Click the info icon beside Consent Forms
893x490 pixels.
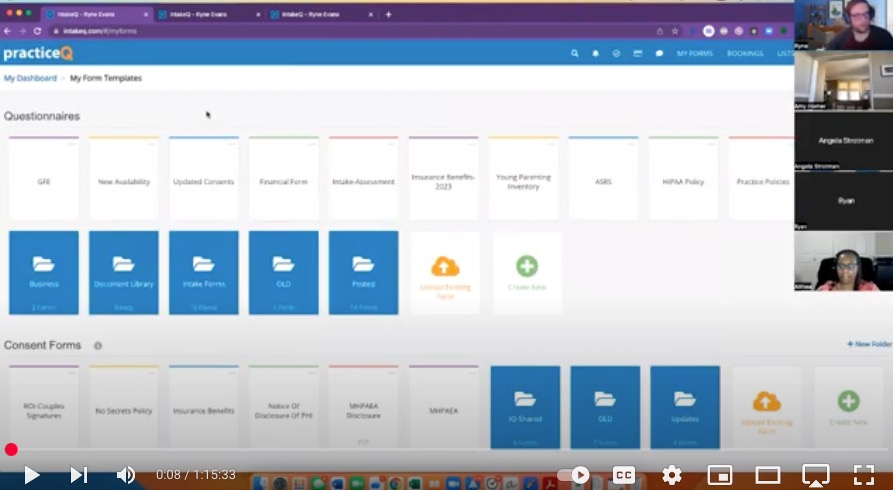pos(98,346)
